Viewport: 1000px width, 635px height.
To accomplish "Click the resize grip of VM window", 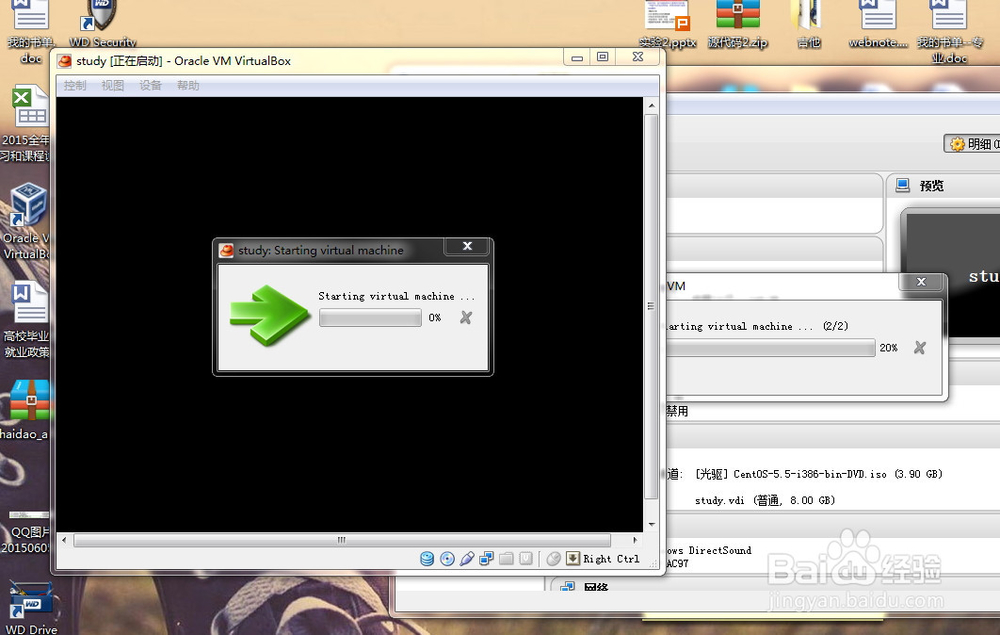I will coord(653,564).
